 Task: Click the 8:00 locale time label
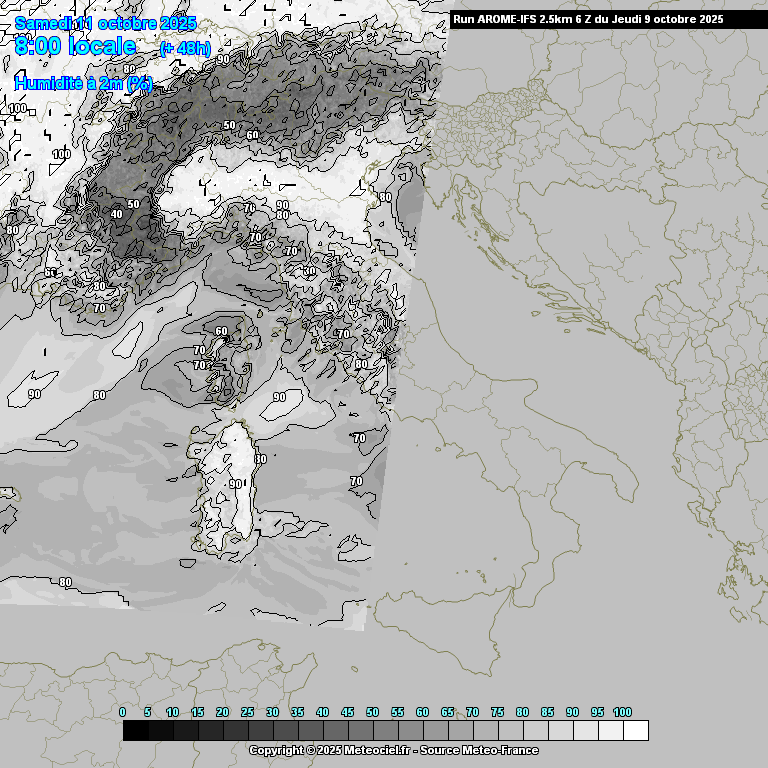click(76, 46)
